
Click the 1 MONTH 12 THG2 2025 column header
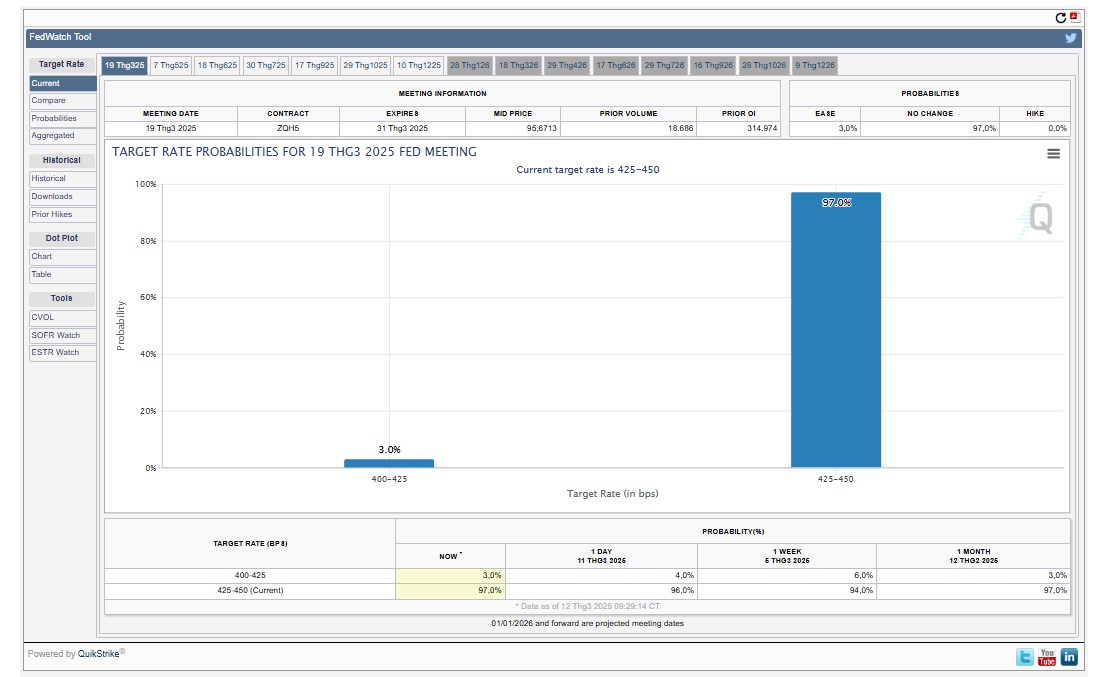(x=974, y=556)
